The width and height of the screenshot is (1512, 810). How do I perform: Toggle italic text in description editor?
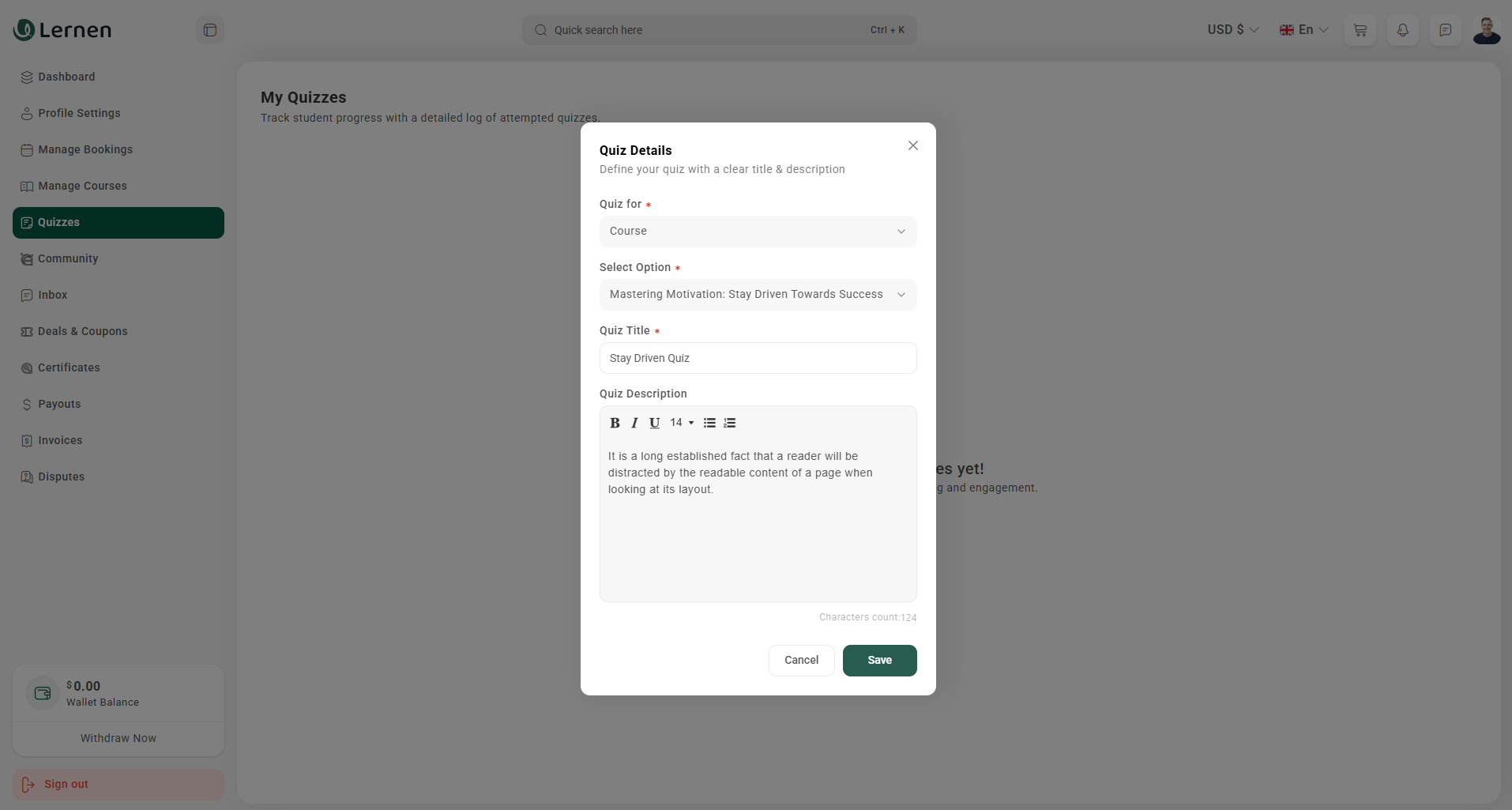pyautogui.click(x=634, y=423)
